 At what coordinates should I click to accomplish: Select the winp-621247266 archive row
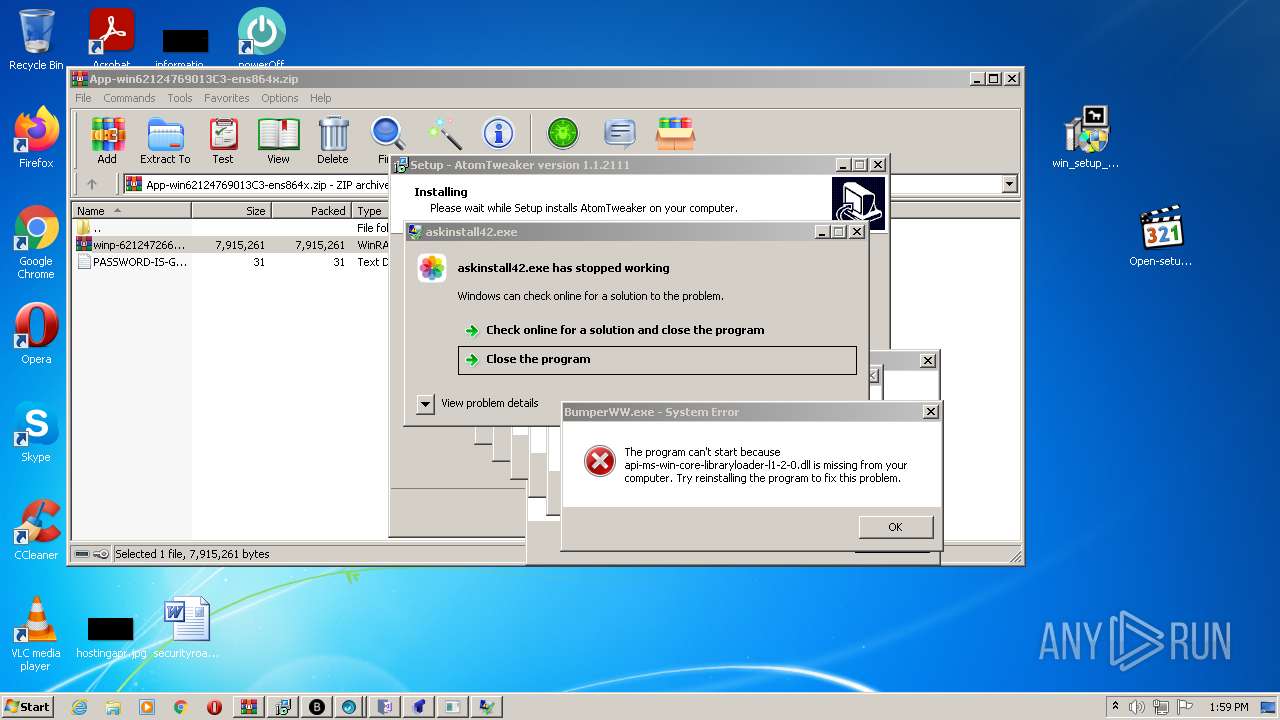point(230,245)
